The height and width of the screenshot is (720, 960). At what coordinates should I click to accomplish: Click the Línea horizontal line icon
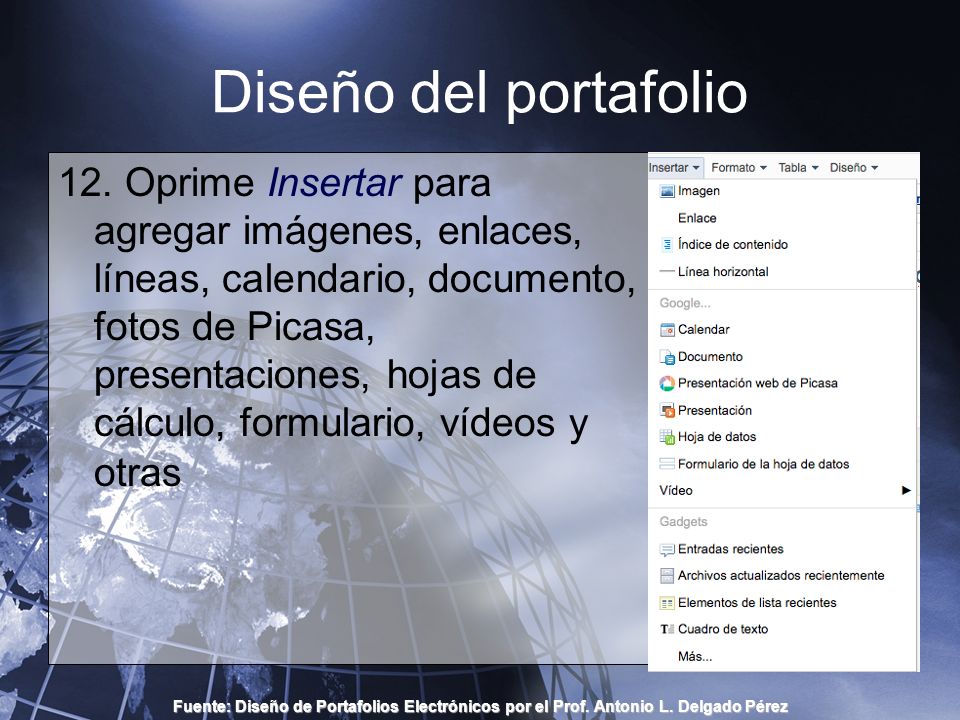click(x=667, y=271)
